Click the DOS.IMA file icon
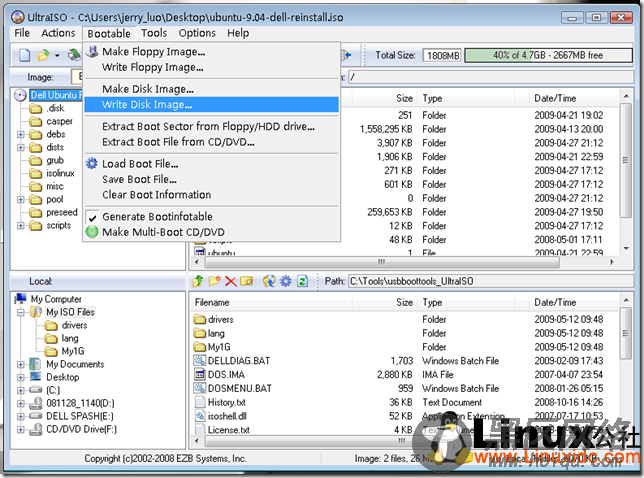The image size is (644, 478). (x=200, y=375)
